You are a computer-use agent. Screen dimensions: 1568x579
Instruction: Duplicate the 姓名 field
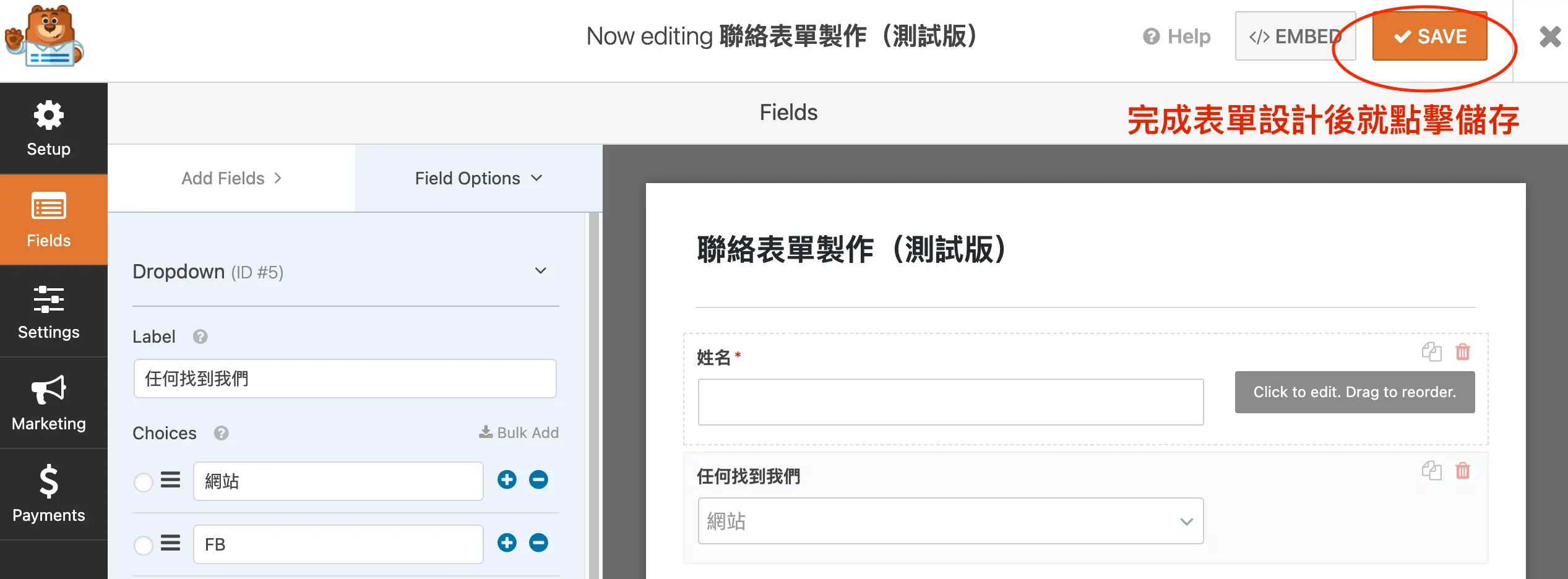[1431, 352]
